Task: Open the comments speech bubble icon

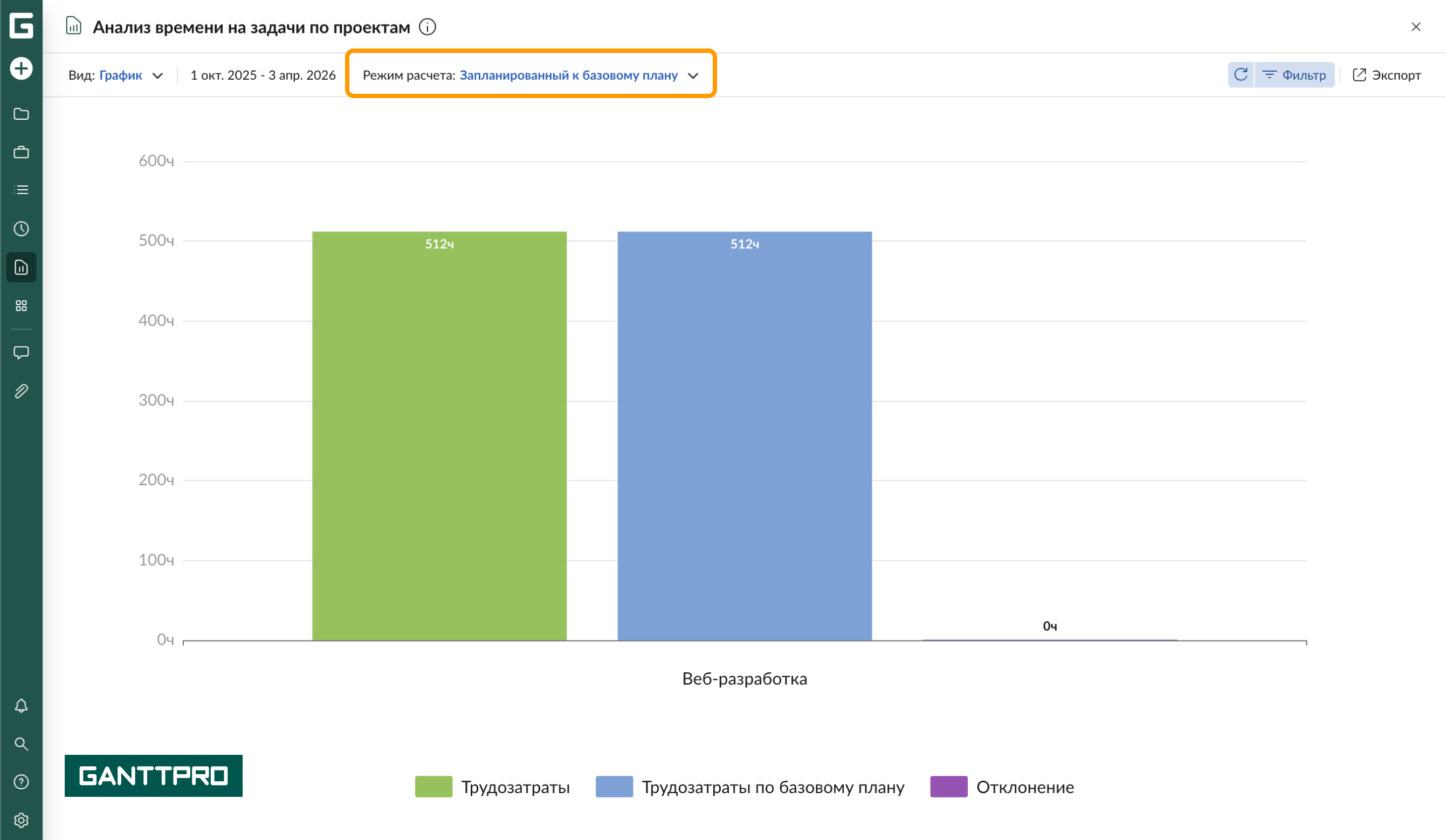Action: (21, 352)
